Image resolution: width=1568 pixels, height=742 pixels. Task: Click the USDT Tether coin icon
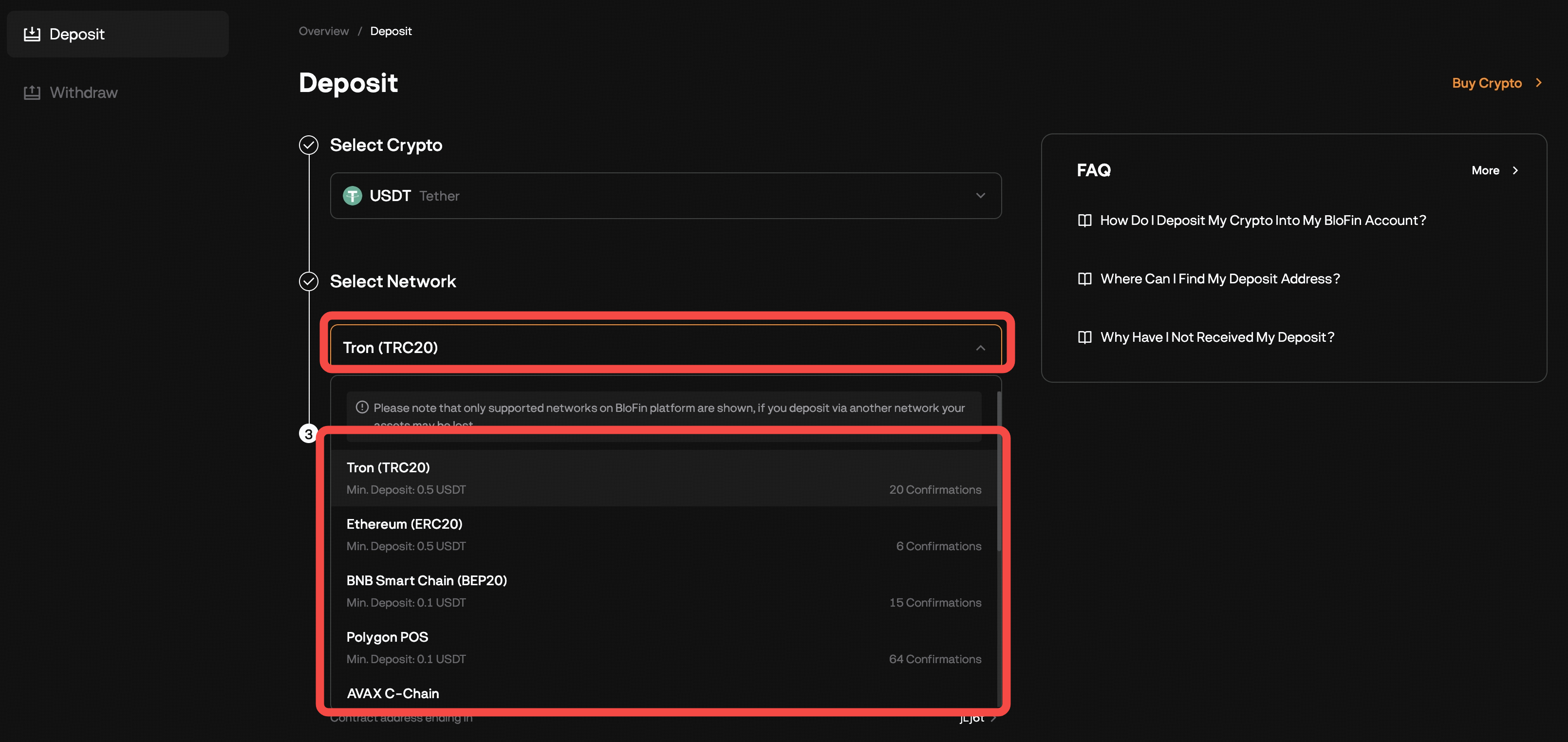(353, 195)
